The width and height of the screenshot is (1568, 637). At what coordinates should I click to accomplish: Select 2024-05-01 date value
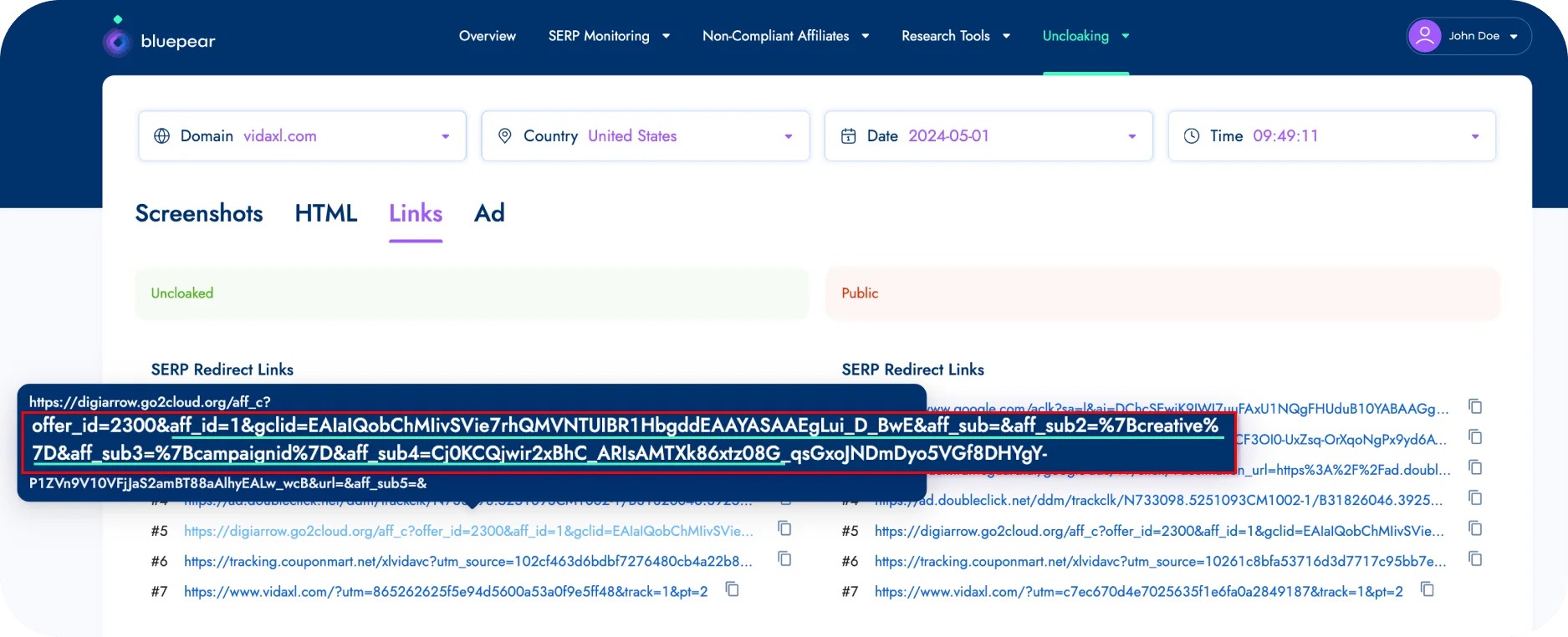pos(948,136)
